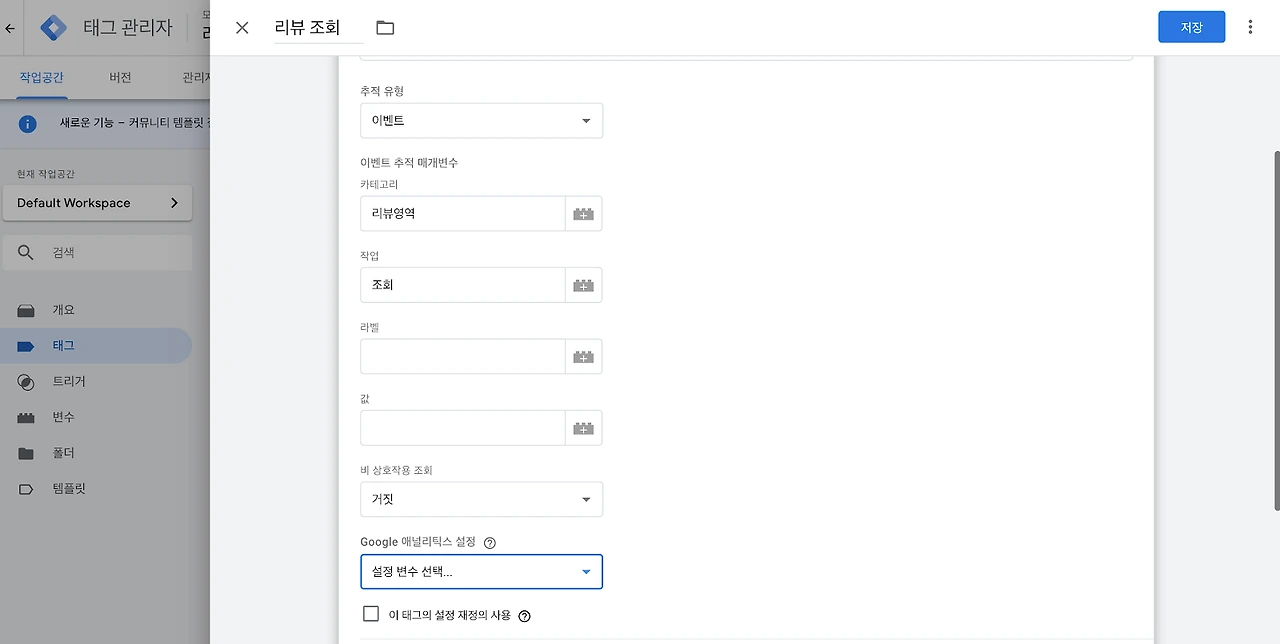Viewport: 1280px width, 644px height.
Task: Open 트리거 in the sidebar
Action: (96, 382)
